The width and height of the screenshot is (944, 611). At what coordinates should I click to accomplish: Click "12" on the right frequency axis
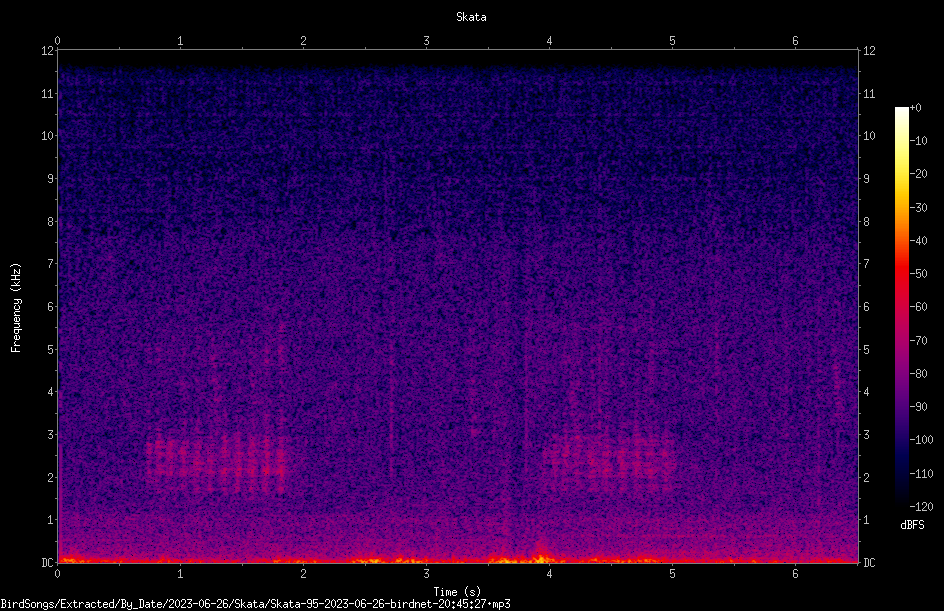tap(869, 51)
